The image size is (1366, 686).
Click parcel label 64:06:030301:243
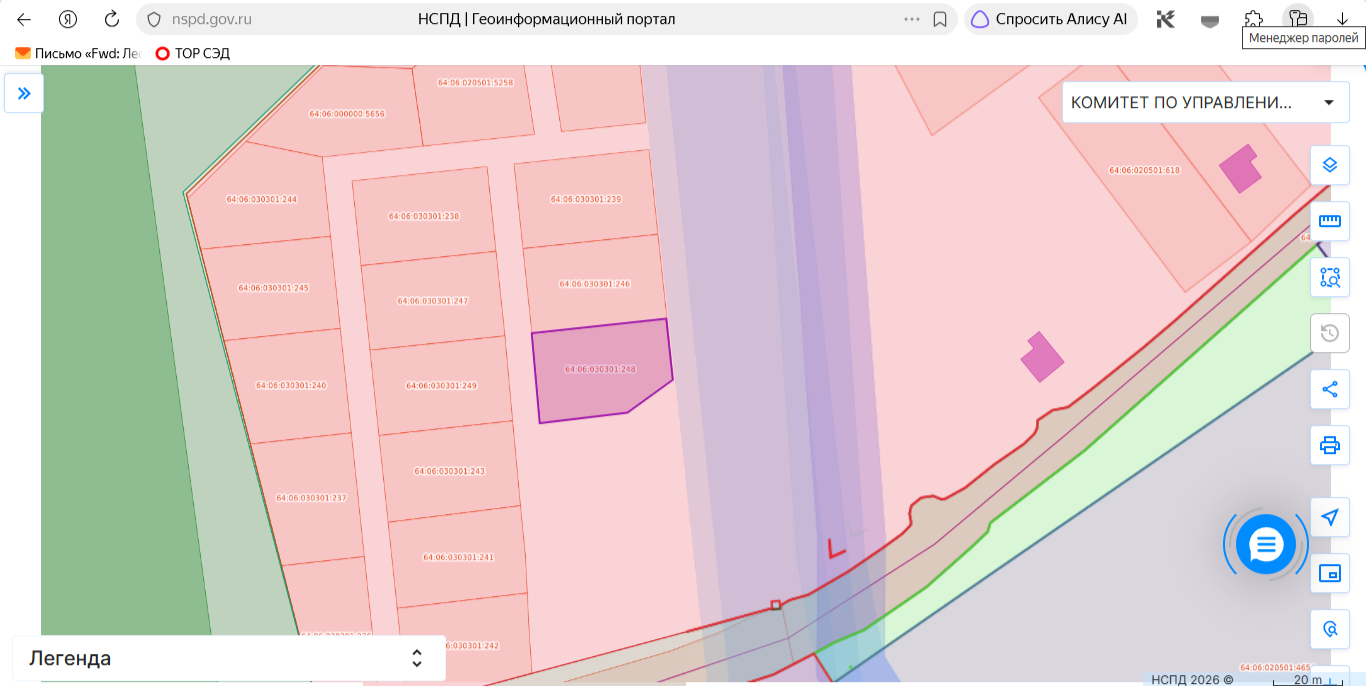[450, 471]
